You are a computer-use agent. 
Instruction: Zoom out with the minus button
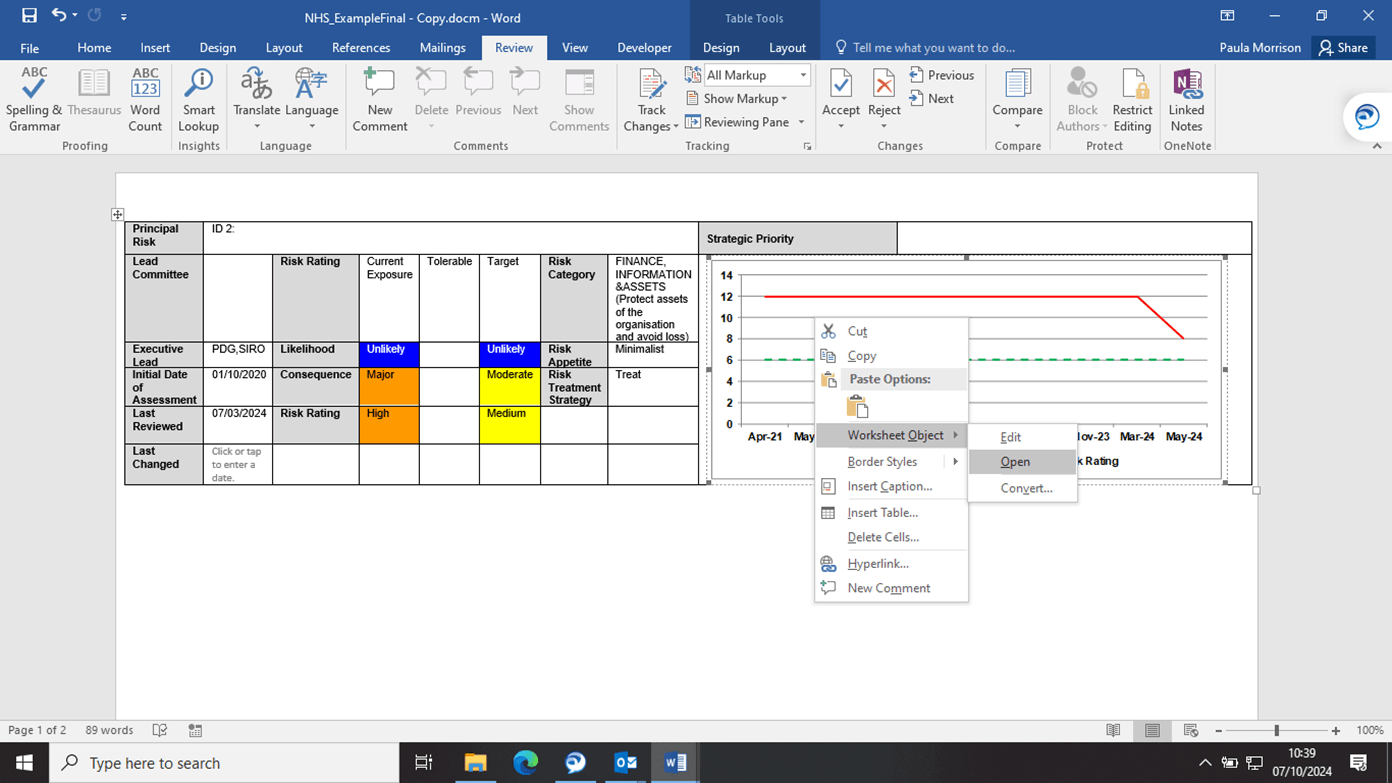coord(1218,731)
